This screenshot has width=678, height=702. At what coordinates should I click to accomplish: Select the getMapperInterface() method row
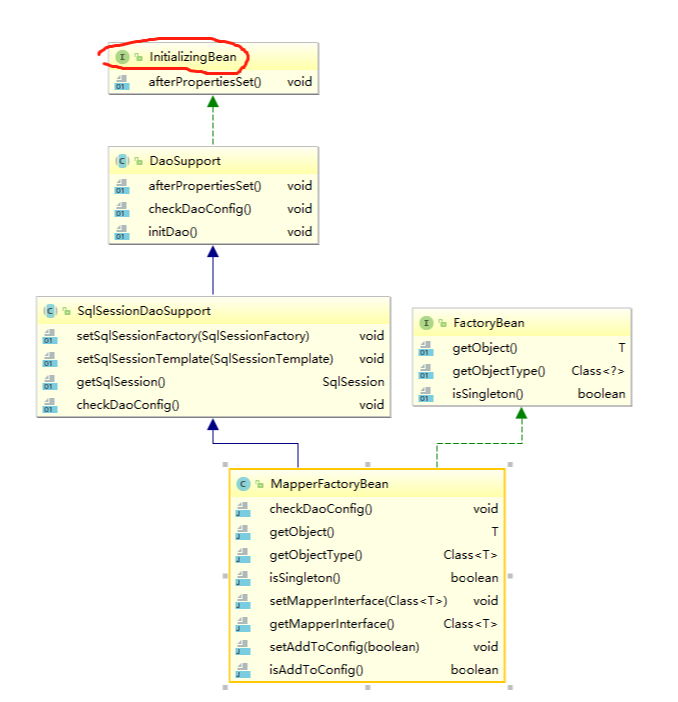pyautogui.click(x=367, y=624)
